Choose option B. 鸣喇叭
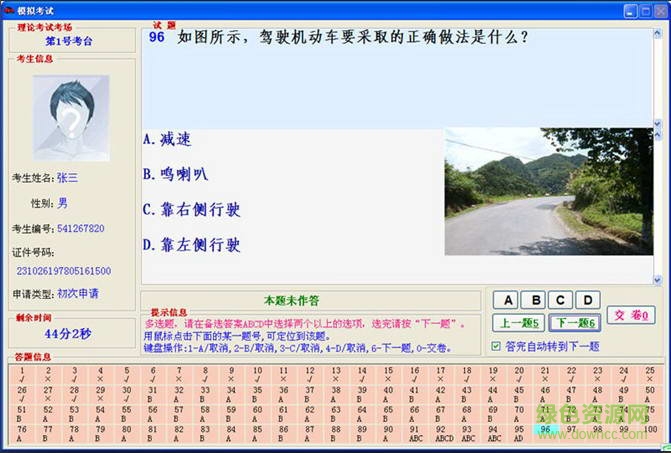 (175, 174)
